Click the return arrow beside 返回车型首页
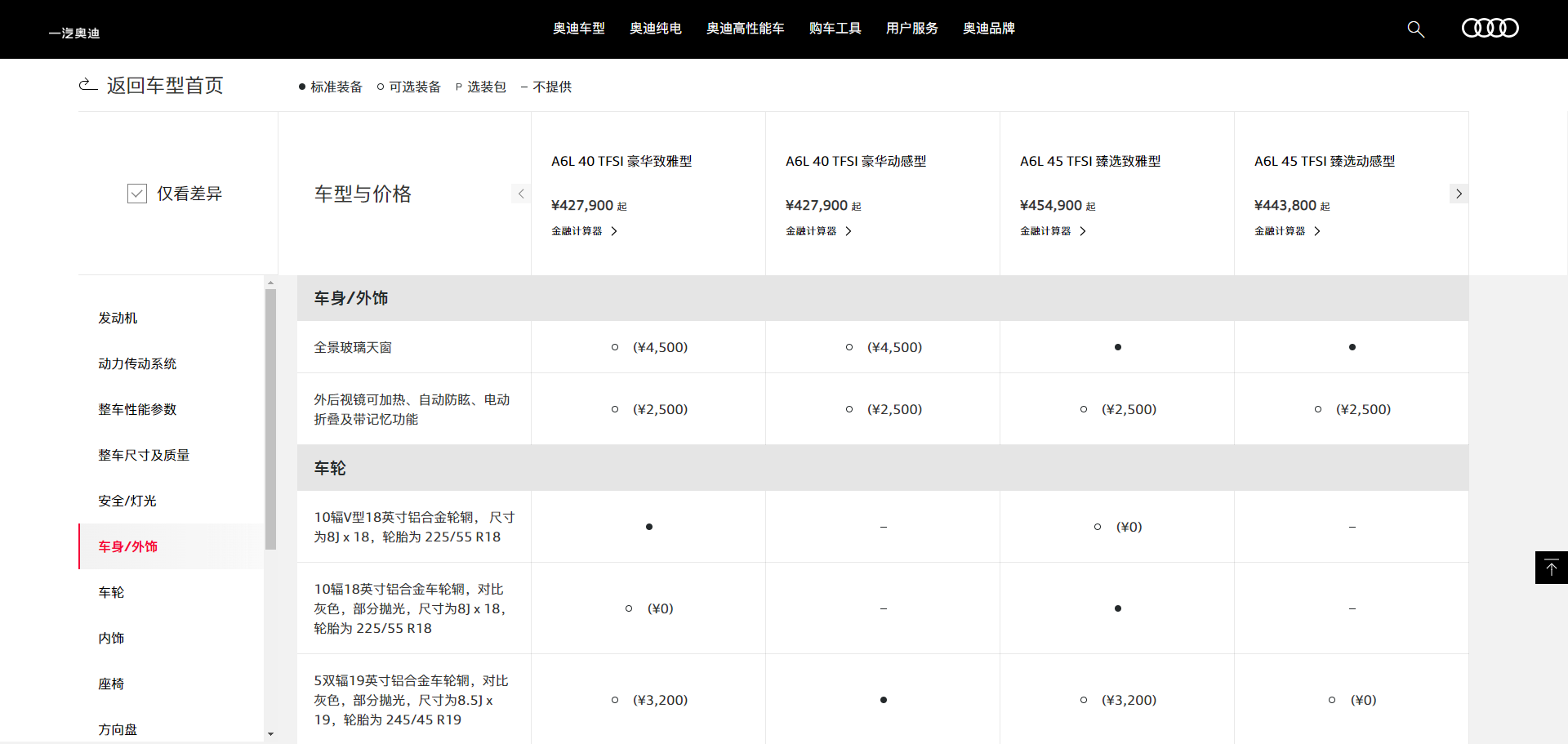Screen dimensions: 1568x744 point(87,85)
